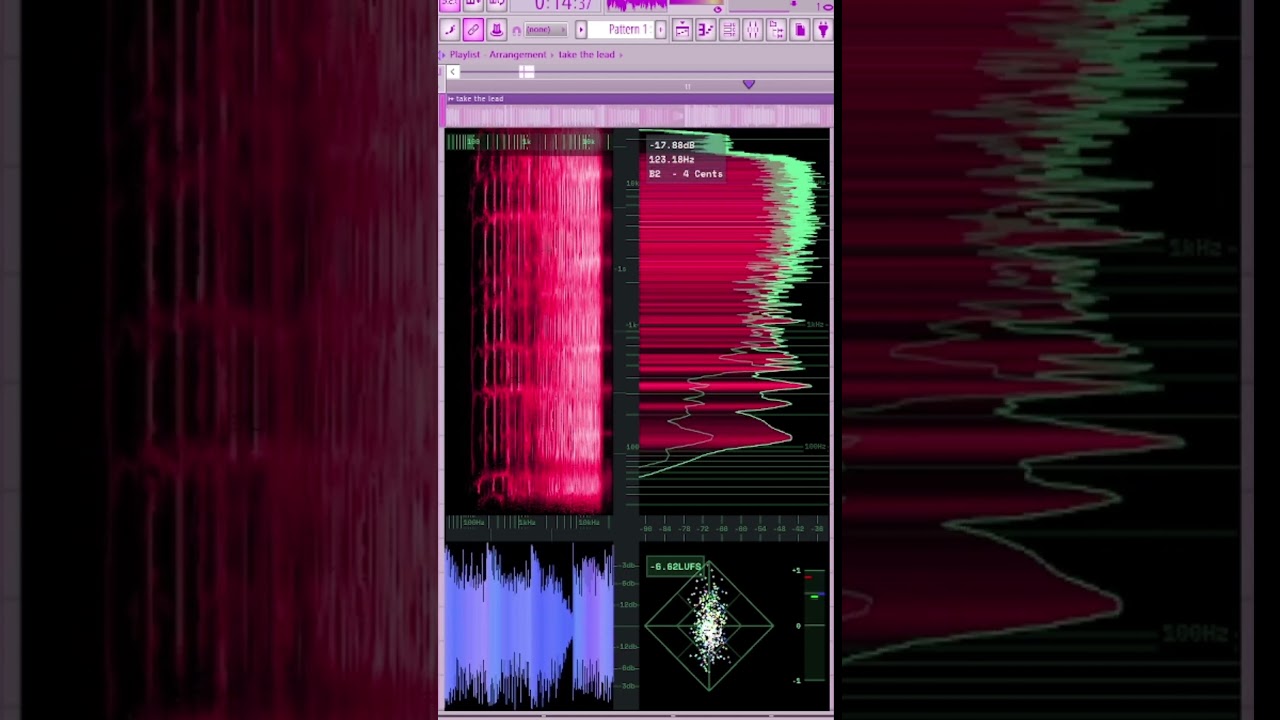Image resolution: width=1280 pixels, height=720 pixels.
Task: Toggle the magnet snap icon
Action: tap(516, 30)
